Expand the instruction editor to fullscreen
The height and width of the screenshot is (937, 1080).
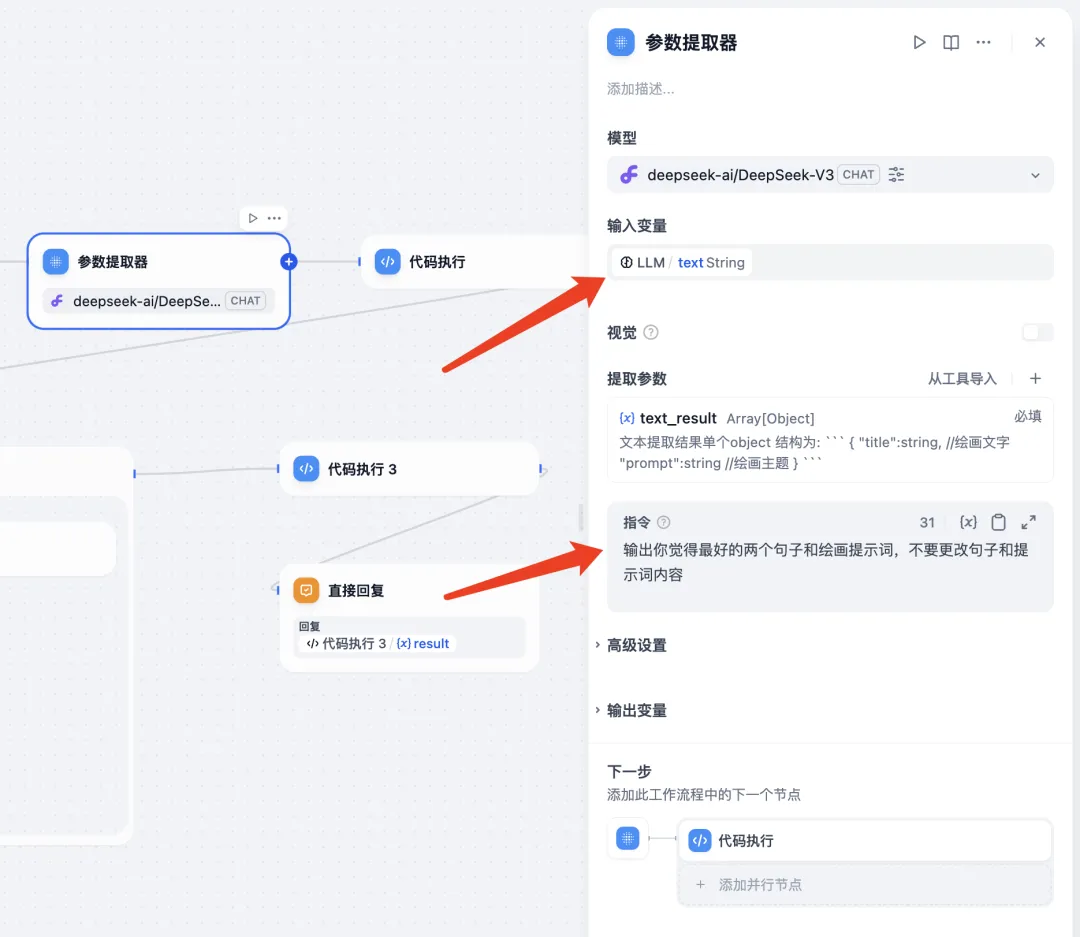pos(1029,522)
